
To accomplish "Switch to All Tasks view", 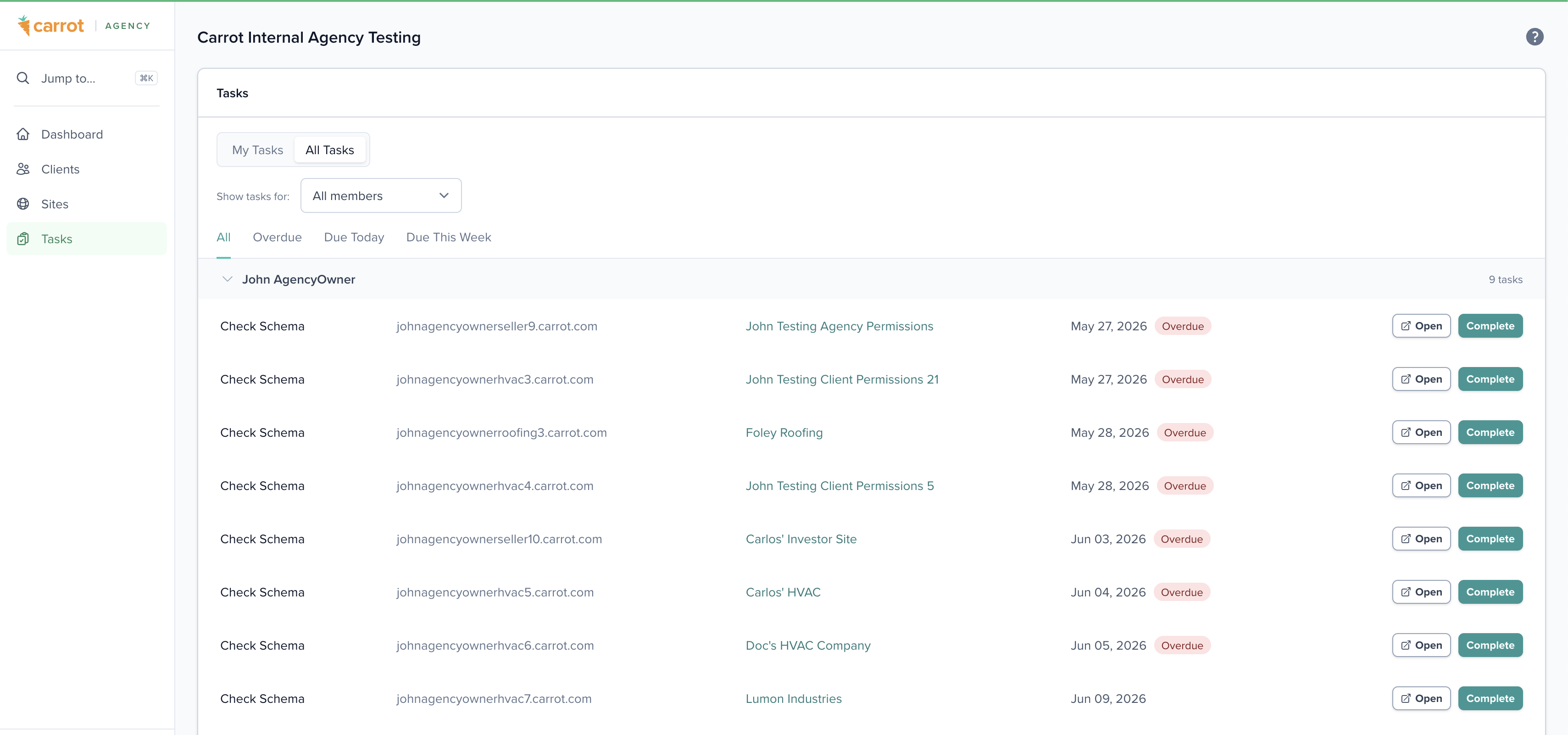I will click(330, 150).
